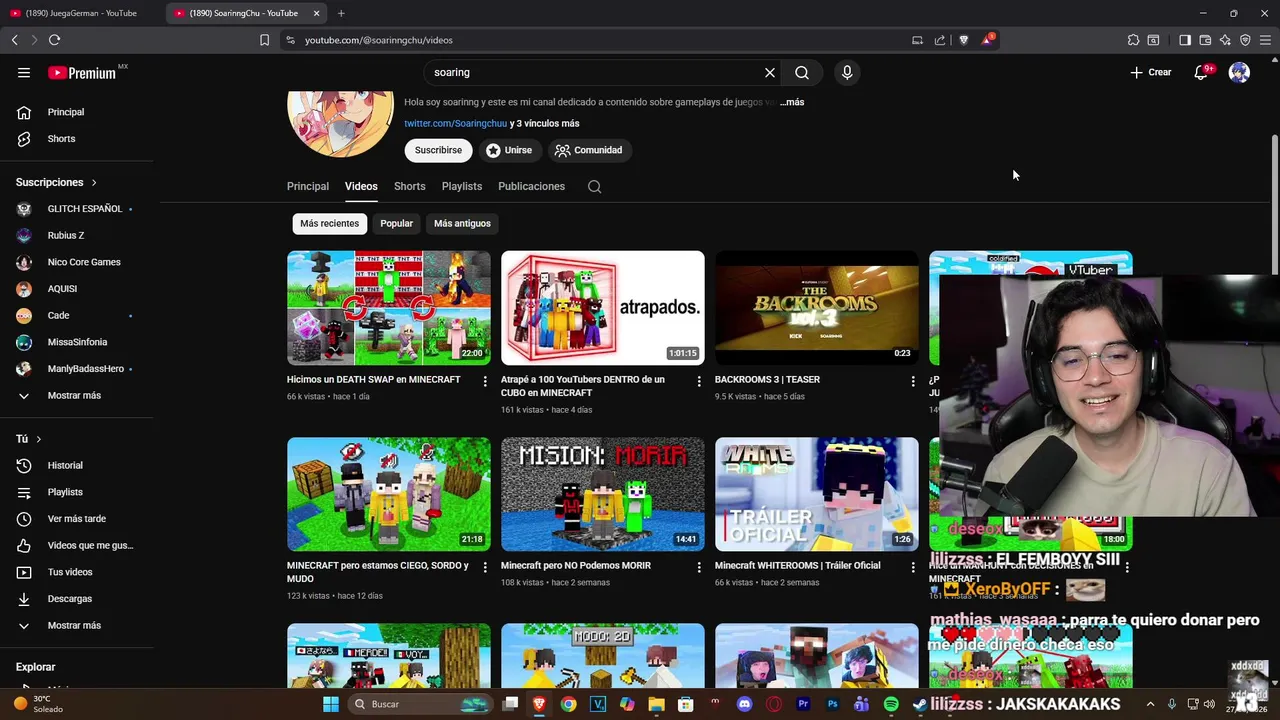The height and width of the screenshot is (720, 1280).
Task: Open options for CIEGO, SORDO y MUDO video
Action: (x=485, y=567)
